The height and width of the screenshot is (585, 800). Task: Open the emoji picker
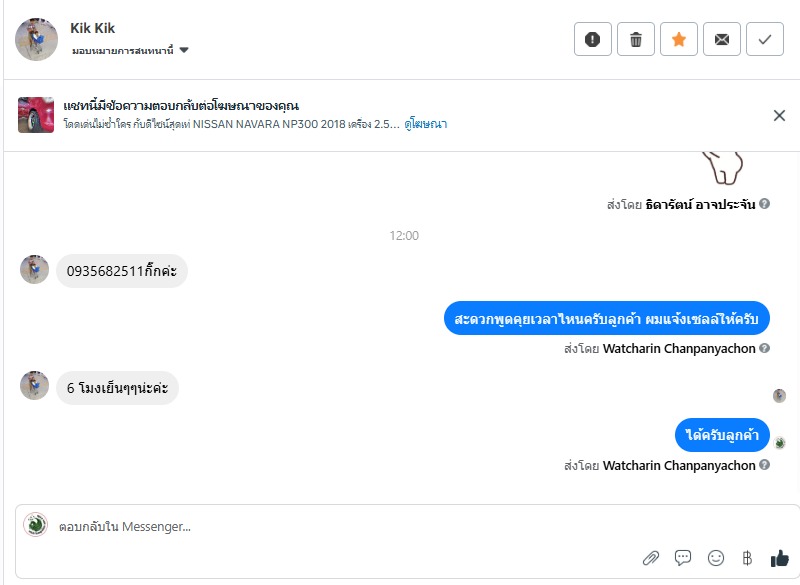715,557
